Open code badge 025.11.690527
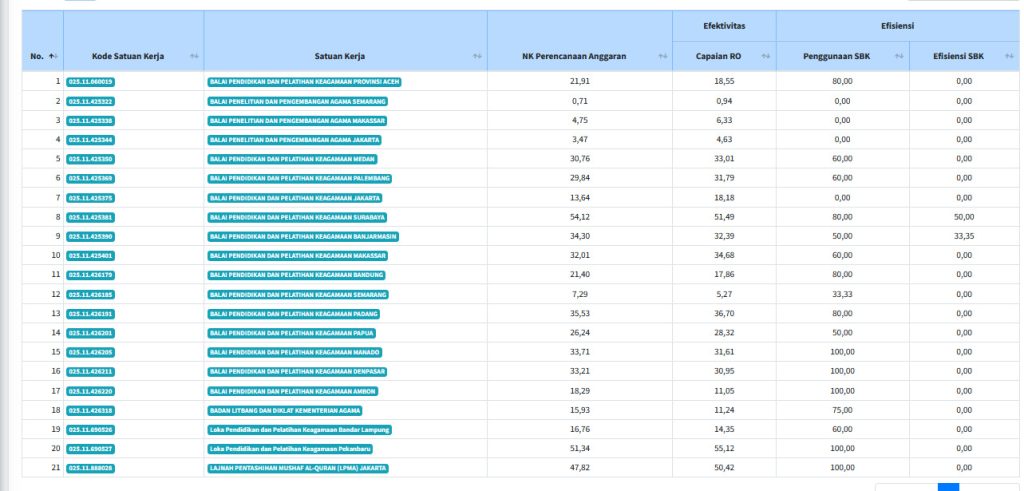 (91, 449)
